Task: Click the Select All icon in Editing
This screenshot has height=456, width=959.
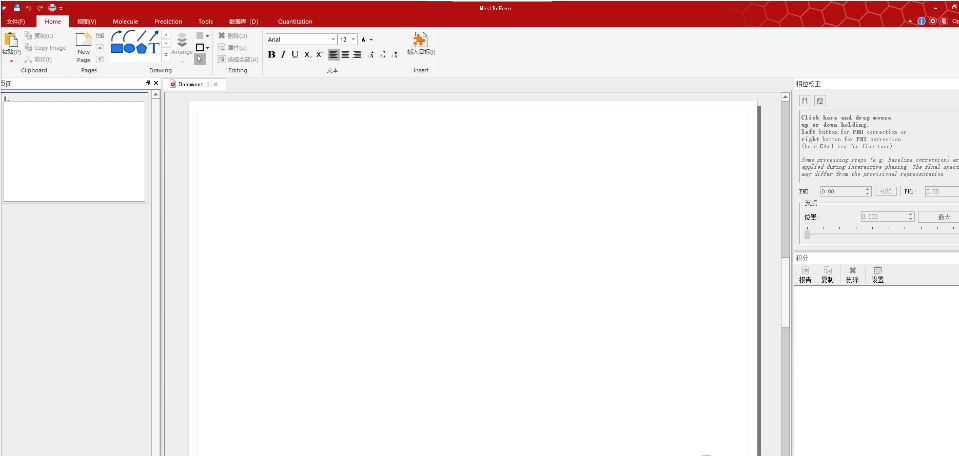Action: point(222,59)
